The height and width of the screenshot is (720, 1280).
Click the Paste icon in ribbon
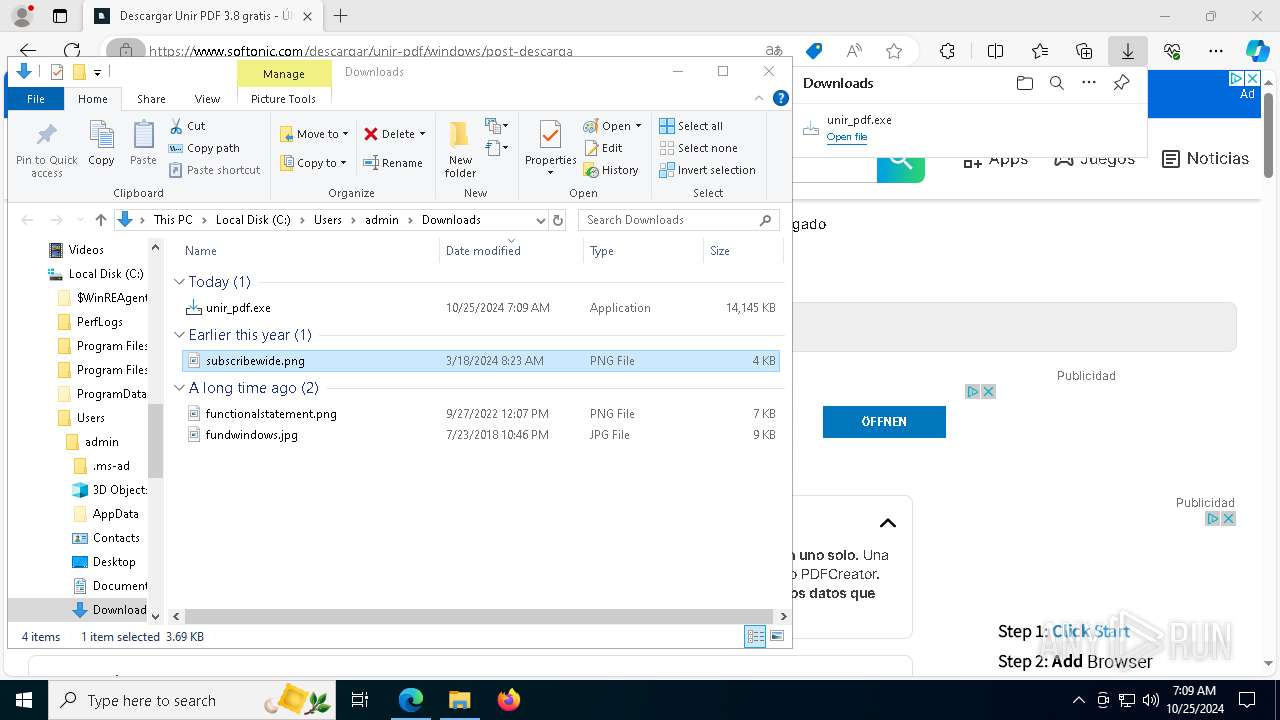tap(143, 143)
